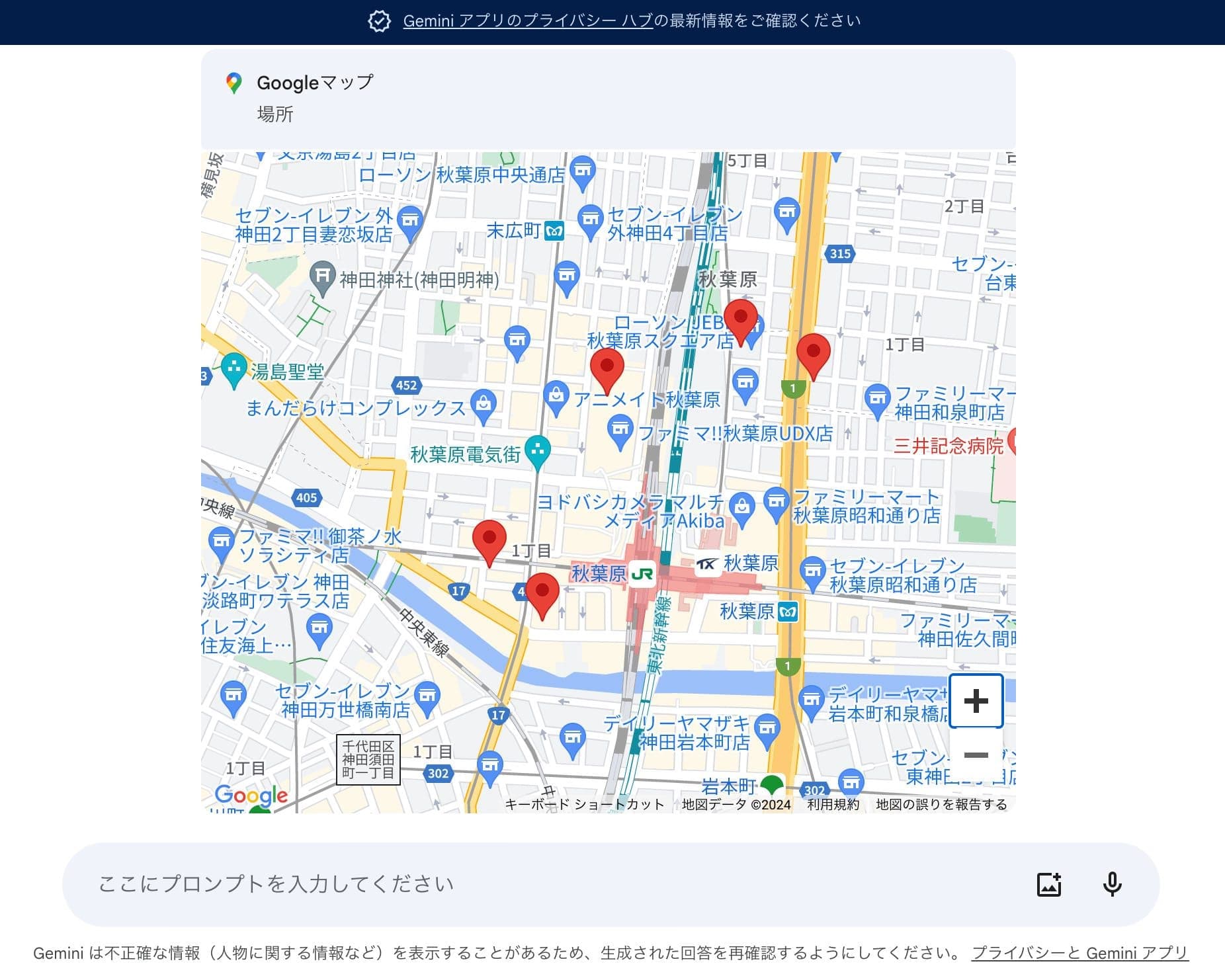Click the Google Maps logo icon

pyautogui.click(x=233, y=83)
